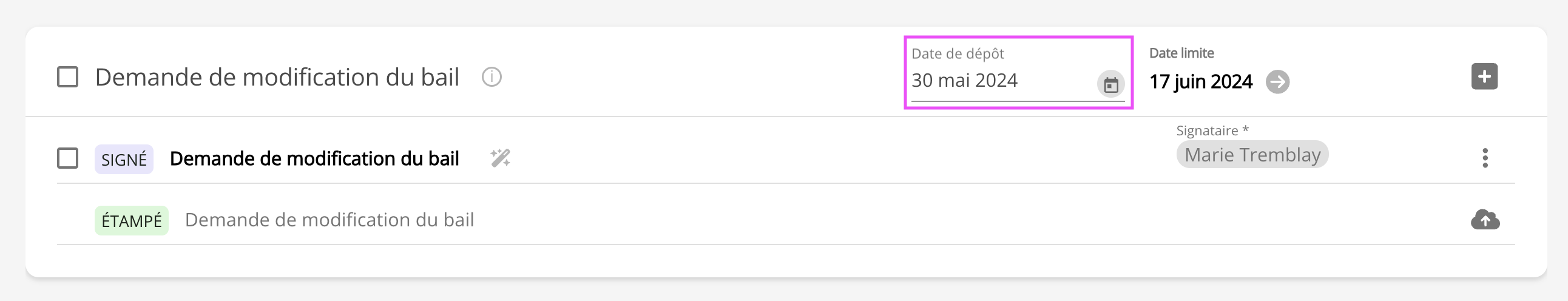Click the Date limite value 17 juin 2024
The image size is (1568, 301).
(x=1200, y=82)
